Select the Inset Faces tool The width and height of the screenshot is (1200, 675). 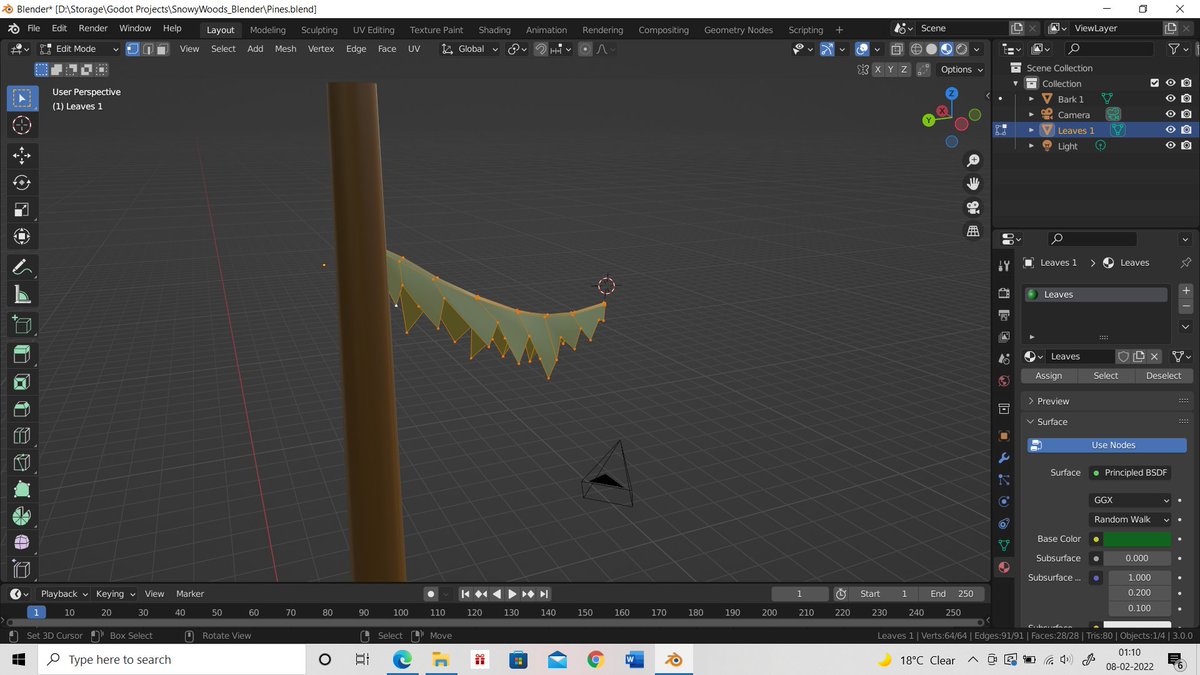point(22,381)
